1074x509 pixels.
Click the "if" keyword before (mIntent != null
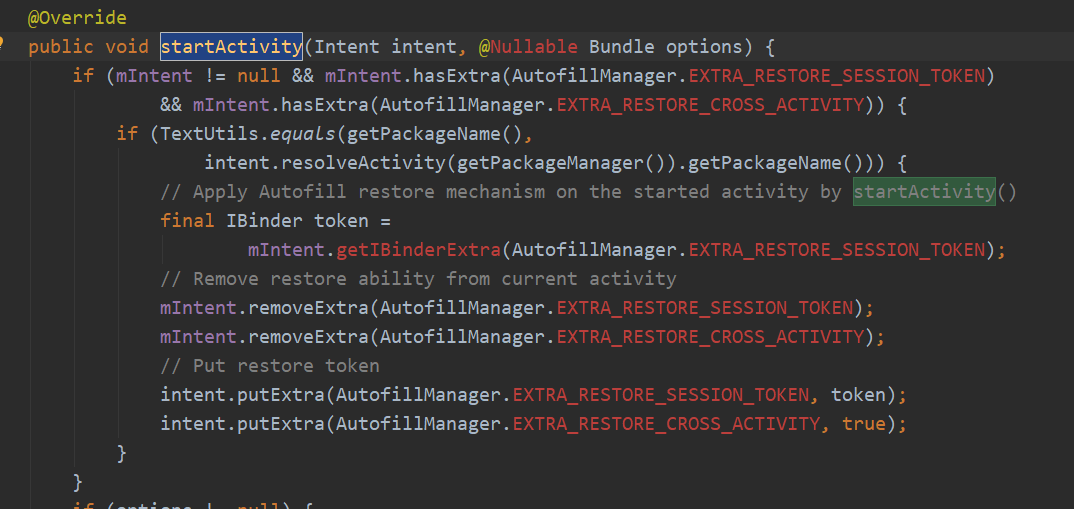pyautogui.click(x=84, y=76)
